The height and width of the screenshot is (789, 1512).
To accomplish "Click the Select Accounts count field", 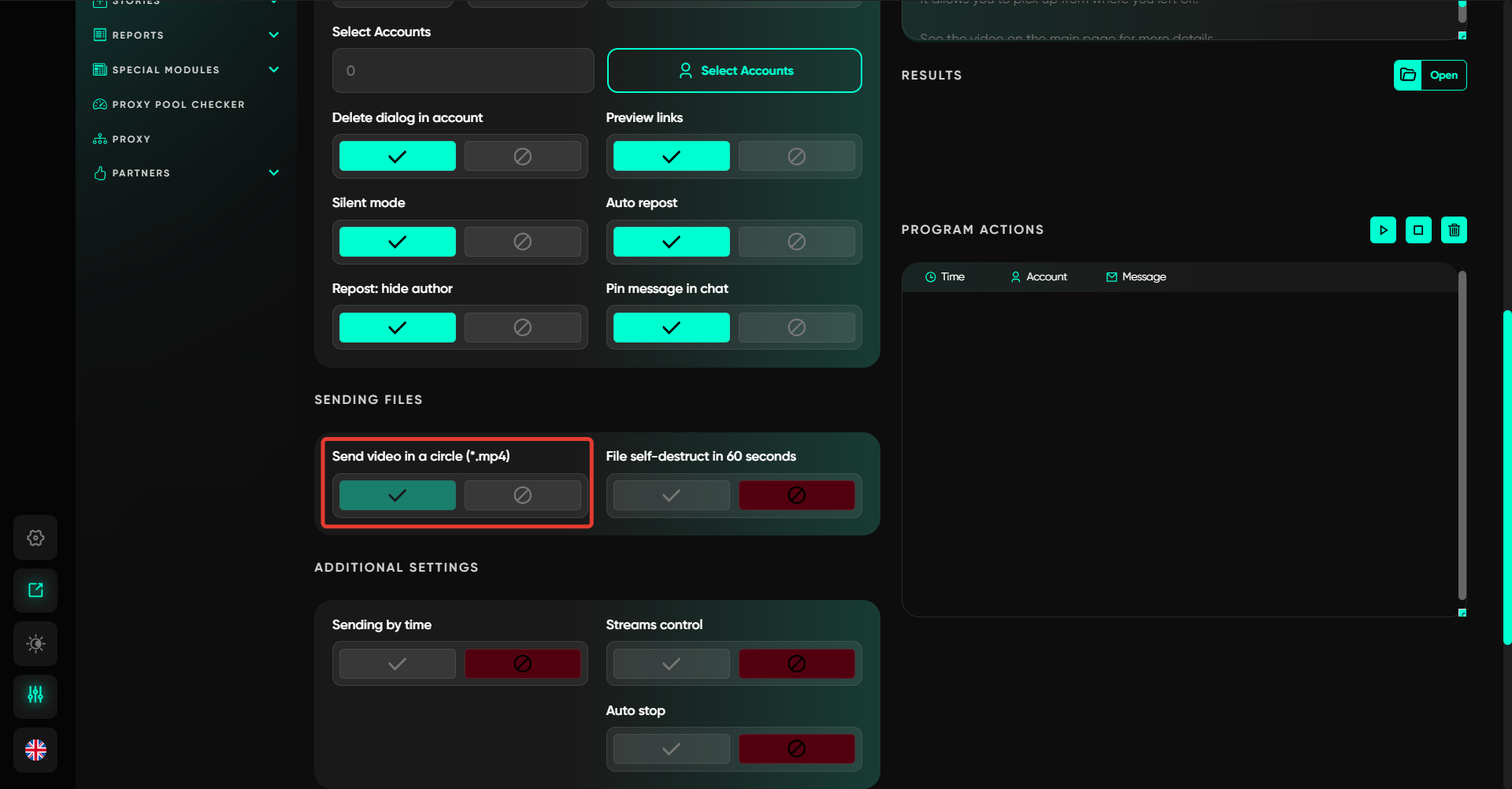I will [x=463, y=71].
